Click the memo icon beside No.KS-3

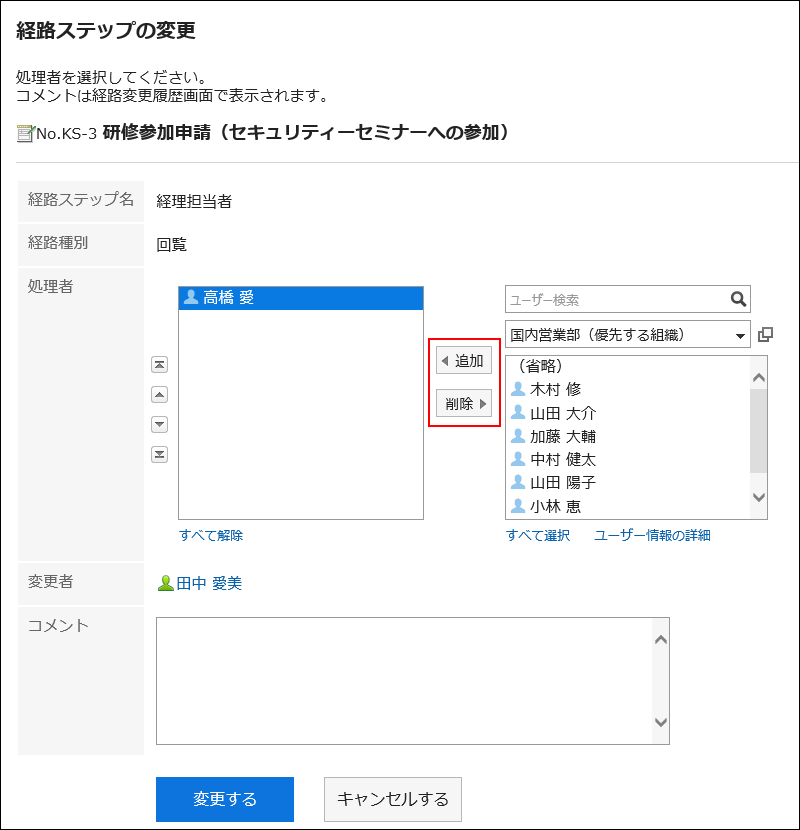[x=25, y=133]
